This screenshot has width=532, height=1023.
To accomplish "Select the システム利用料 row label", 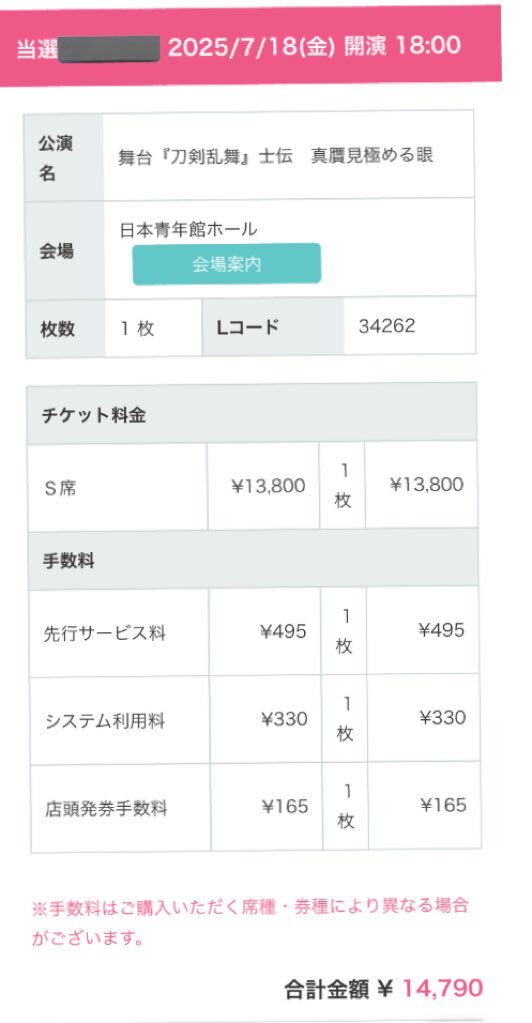I will [105, 722].
